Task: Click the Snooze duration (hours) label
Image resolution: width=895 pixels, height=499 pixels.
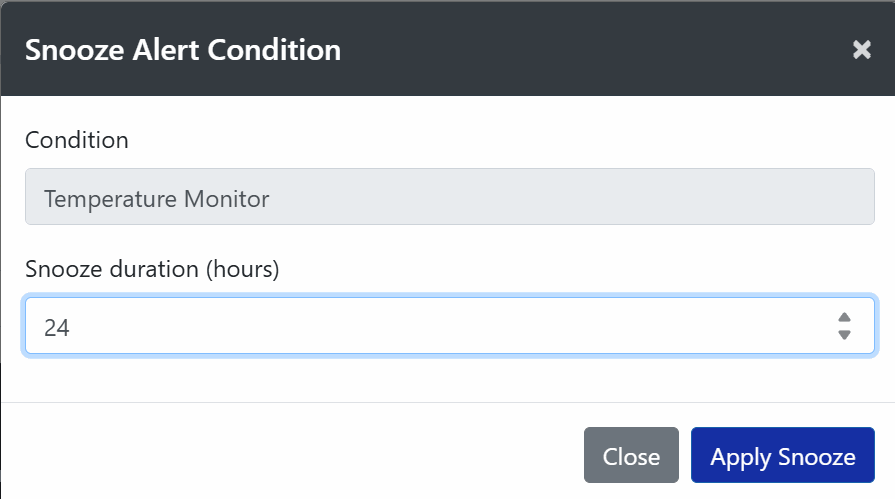Action: pos(152,269)
